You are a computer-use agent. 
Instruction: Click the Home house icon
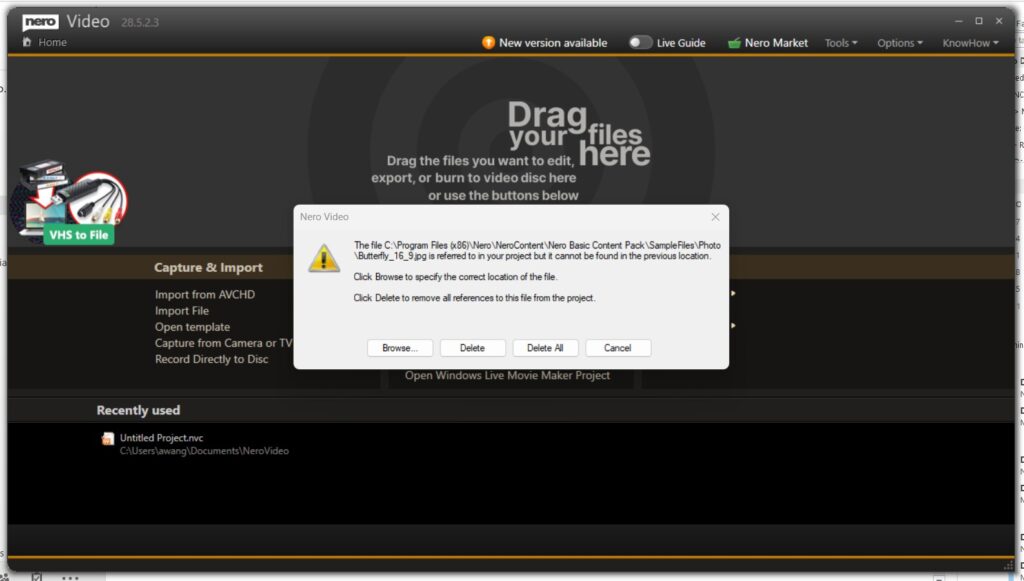[27, 42]
